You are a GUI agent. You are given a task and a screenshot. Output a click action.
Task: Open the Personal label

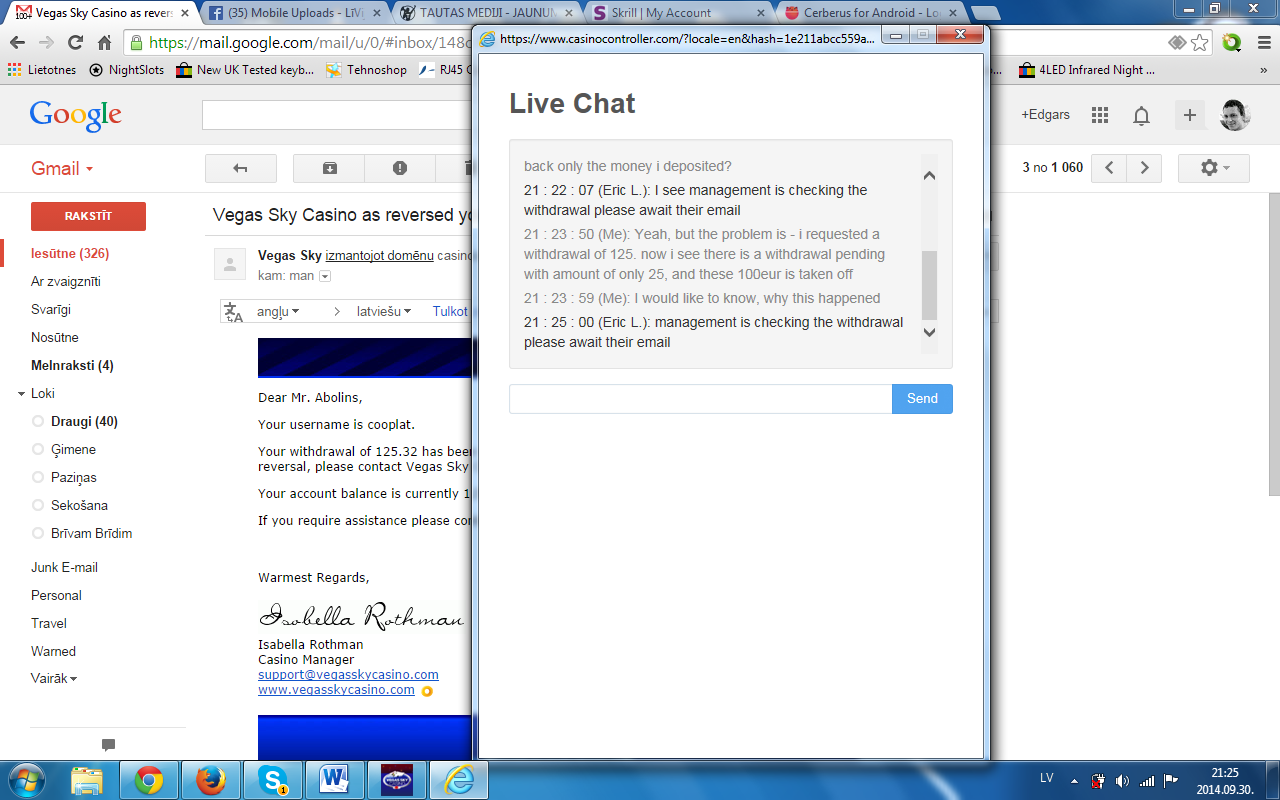pyautogui.click(x=56, y=595)
